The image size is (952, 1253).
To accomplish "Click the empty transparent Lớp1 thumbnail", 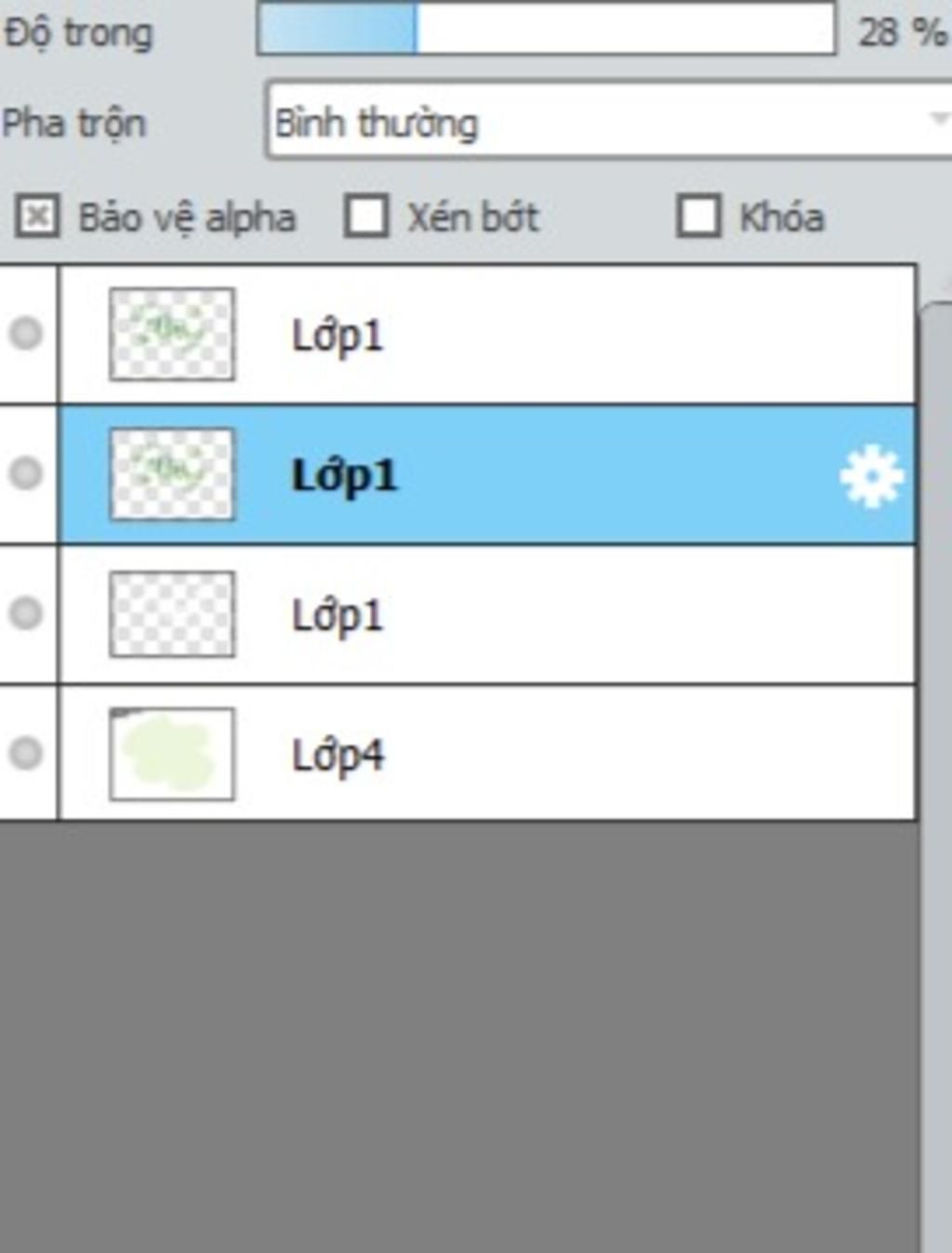I will (x=172, y=614).
